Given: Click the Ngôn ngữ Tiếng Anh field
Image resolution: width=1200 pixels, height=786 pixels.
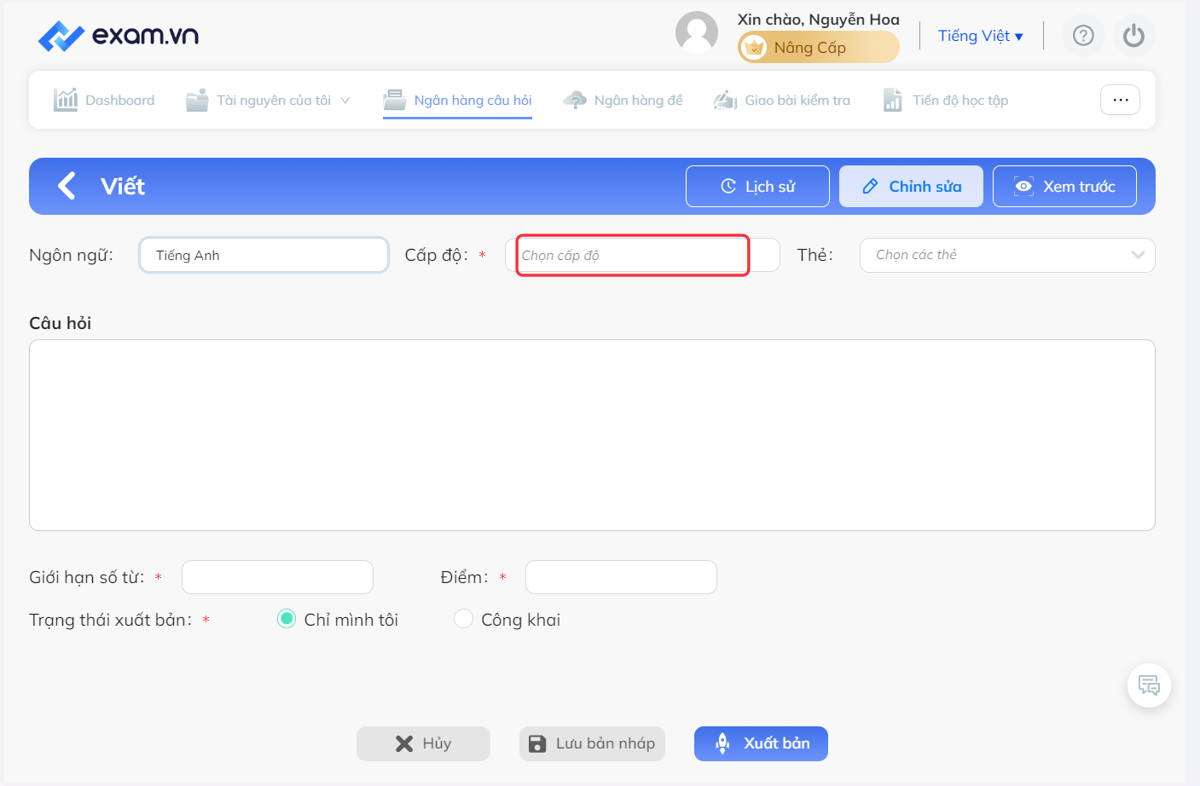Looking at the screenshot, I should pos(264,255).
